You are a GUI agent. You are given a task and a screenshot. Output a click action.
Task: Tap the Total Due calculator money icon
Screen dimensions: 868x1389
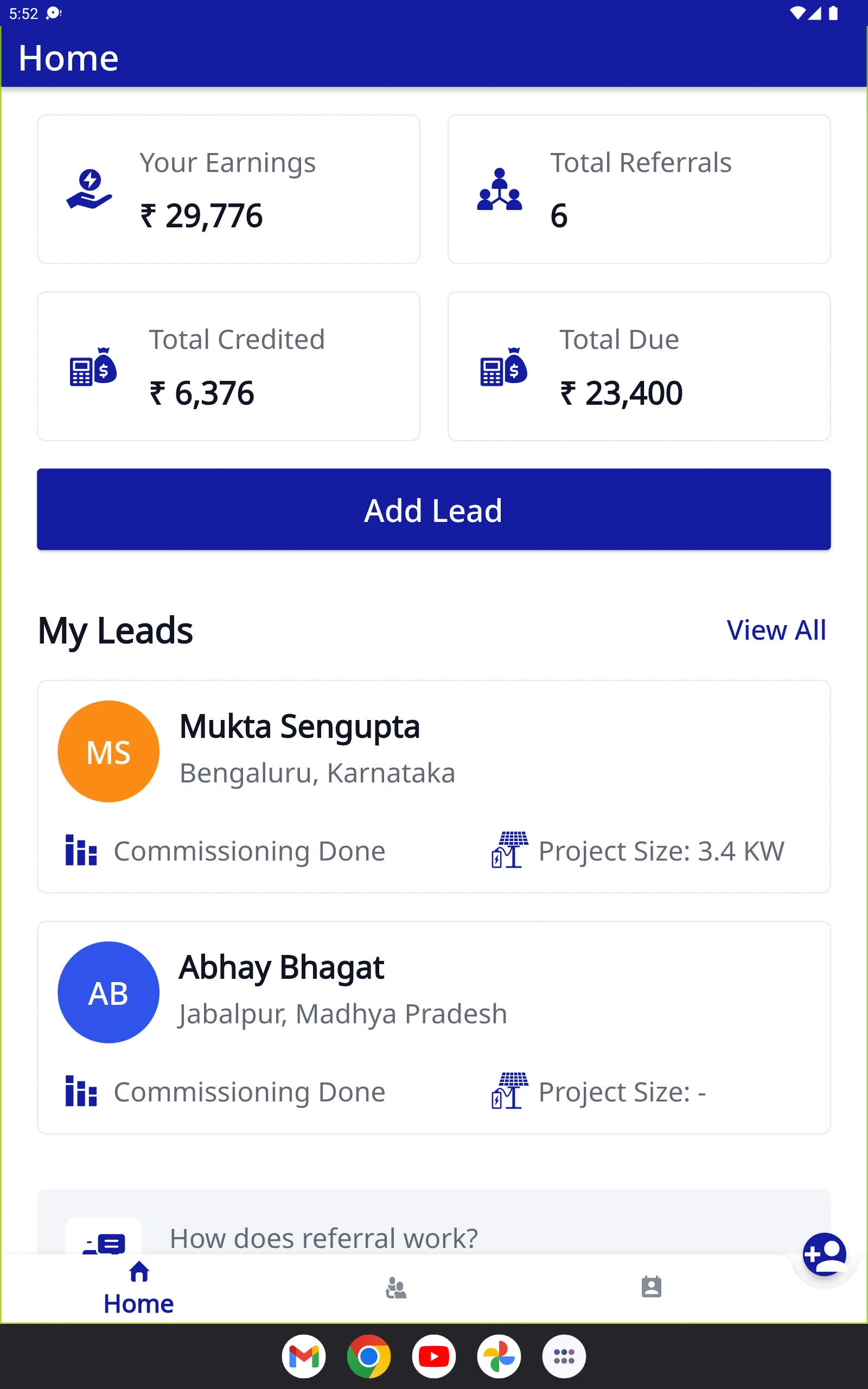[503, 367]
